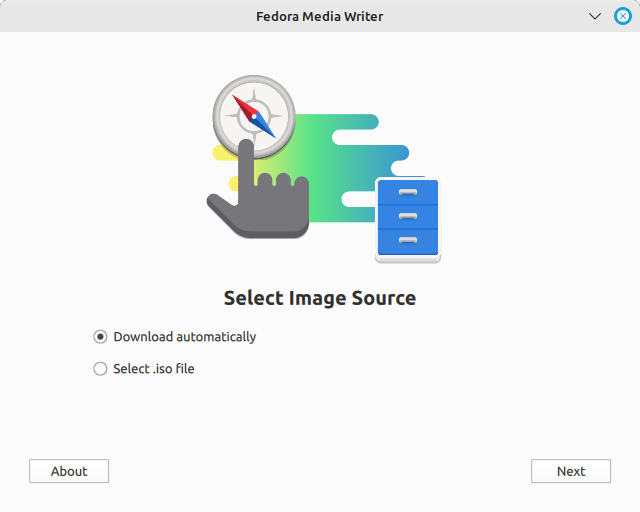The height and width of the screenshot is (512, 640).
Task: Click the "Download automatically" label text
Action: pos(184,337)
